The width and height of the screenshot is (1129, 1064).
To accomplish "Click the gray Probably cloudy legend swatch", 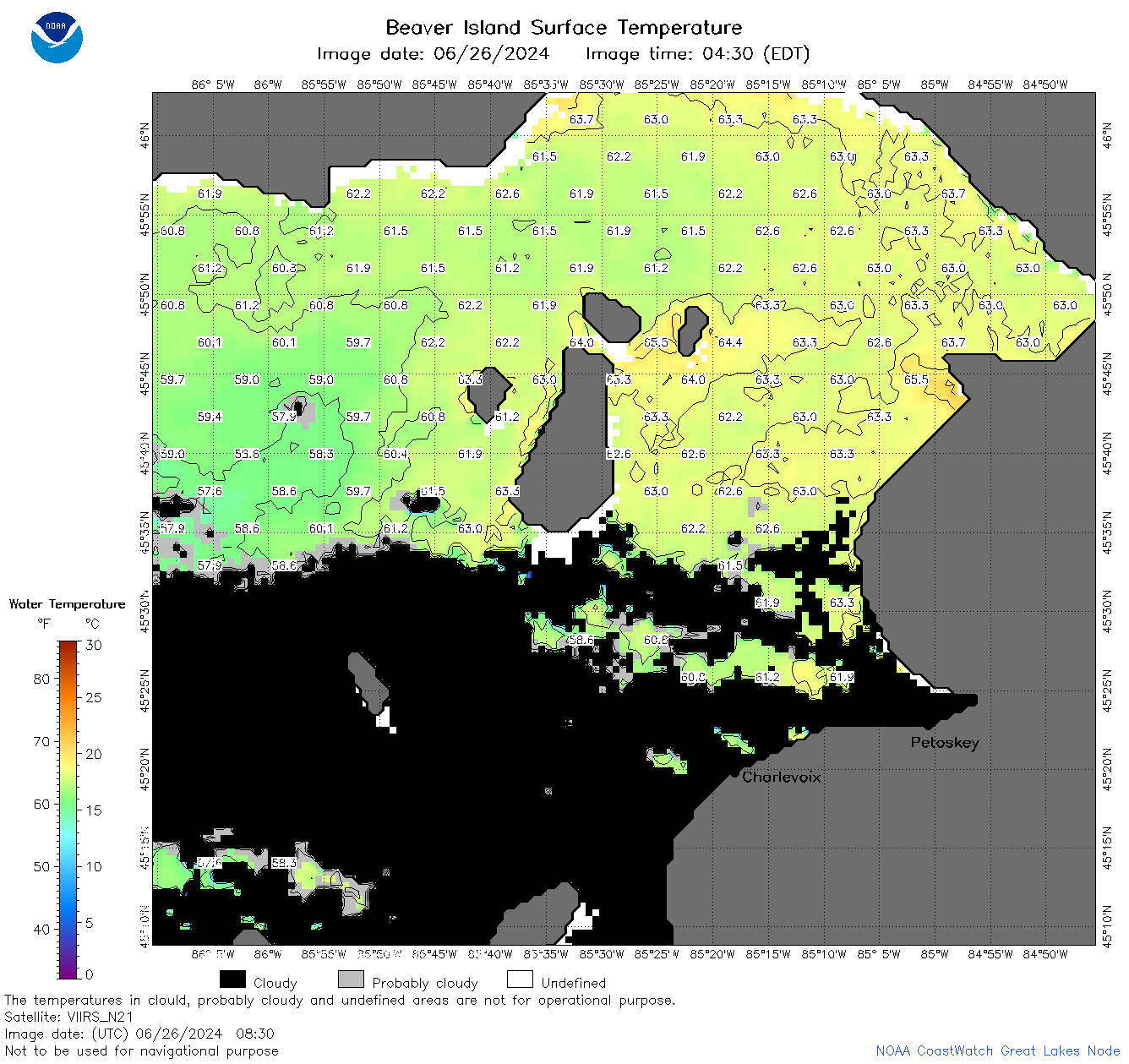I will (x=351, y=979).
